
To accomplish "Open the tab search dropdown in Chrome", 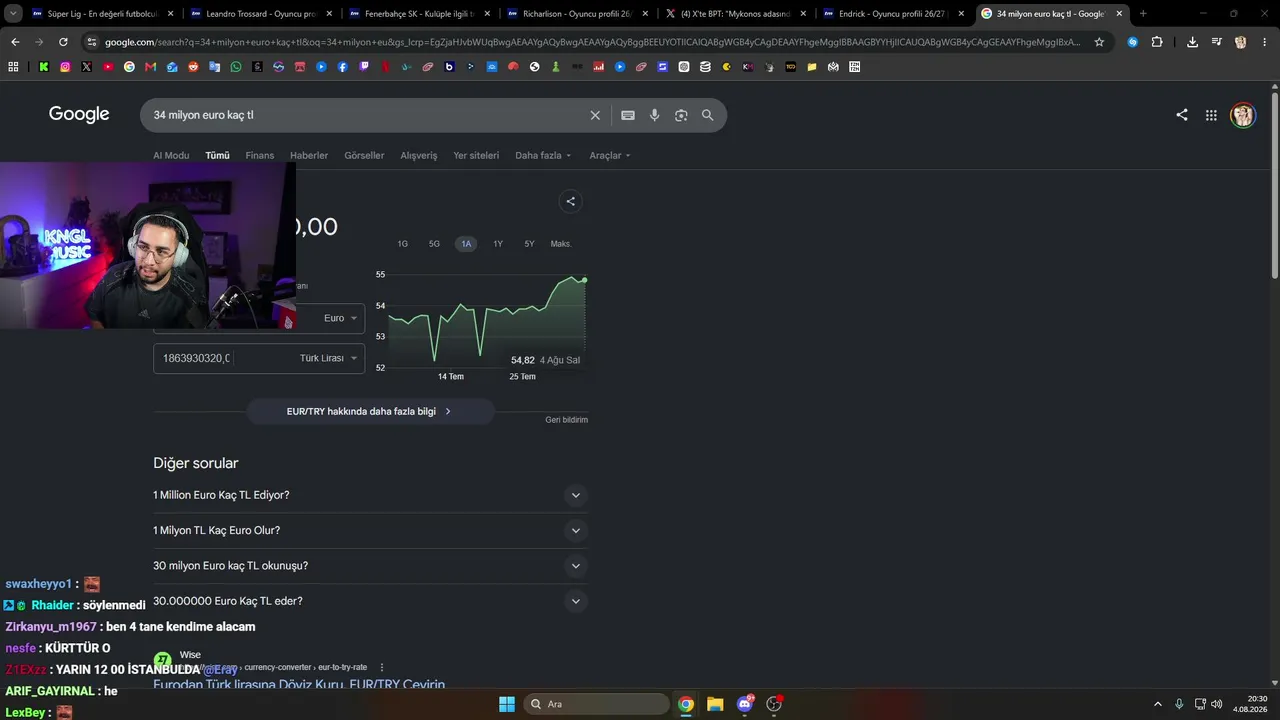I will [13, 14].
